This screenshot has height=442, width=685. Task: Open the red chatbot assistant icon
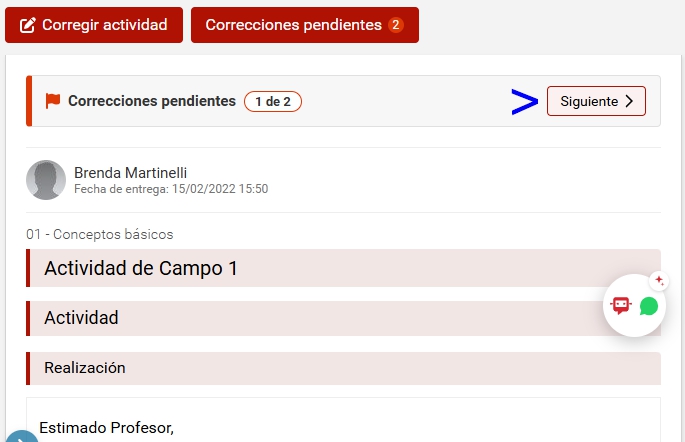coord(621,305)
